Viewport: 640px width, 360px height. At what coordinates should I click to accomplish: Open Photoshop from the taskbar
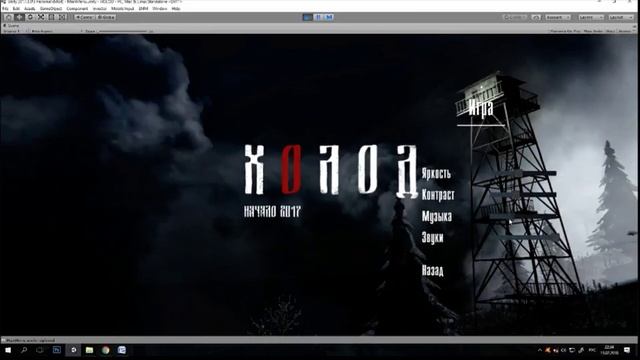(57, 350)
